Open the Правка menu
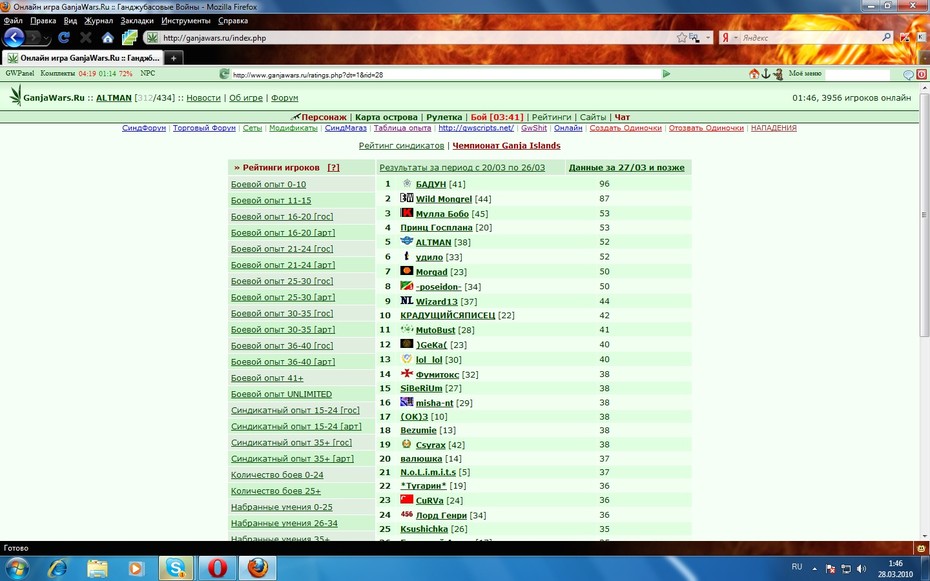 [43, 21]
